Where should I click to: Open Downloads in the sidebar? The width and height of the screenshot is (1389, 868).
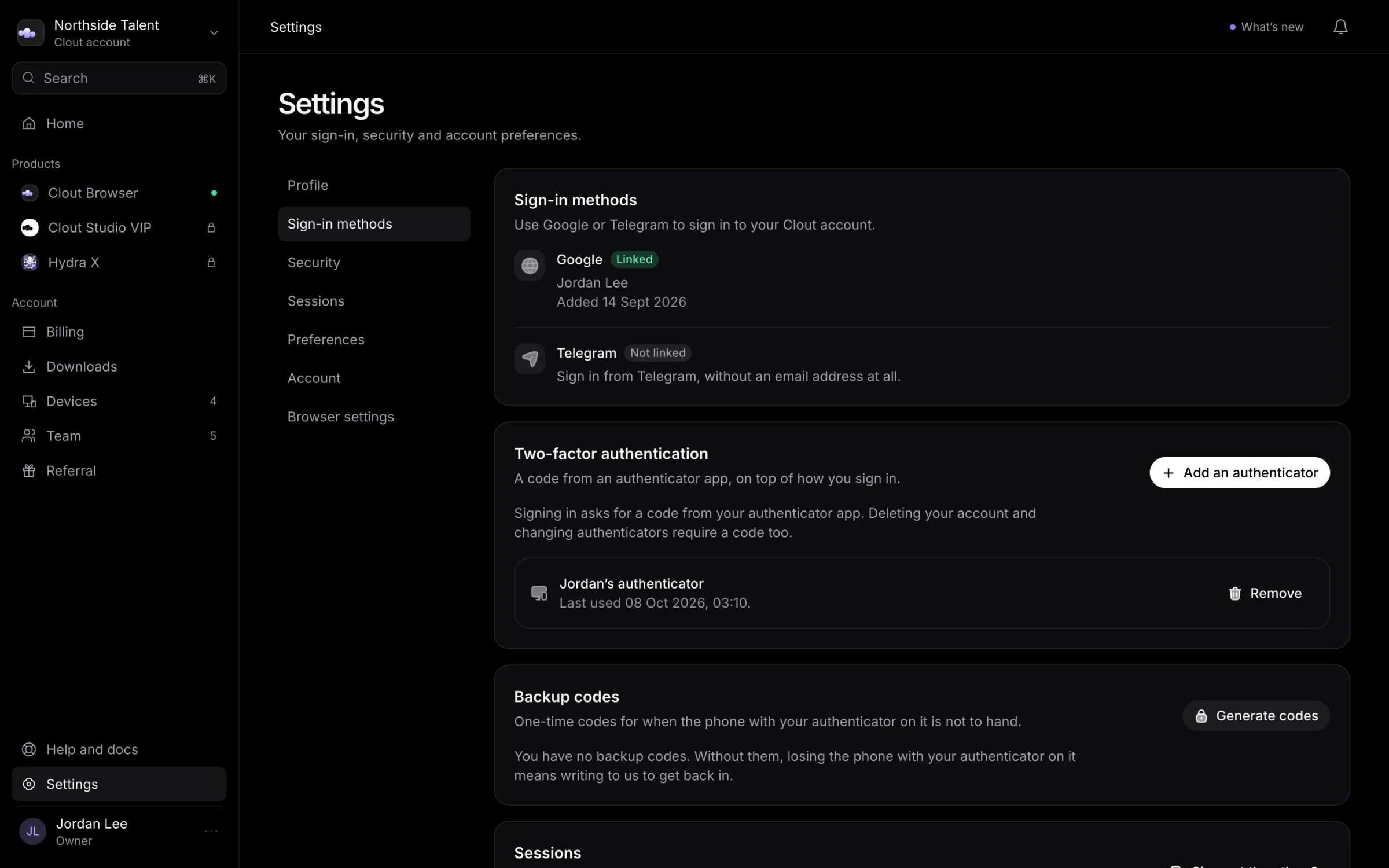[x=119, y=366]
